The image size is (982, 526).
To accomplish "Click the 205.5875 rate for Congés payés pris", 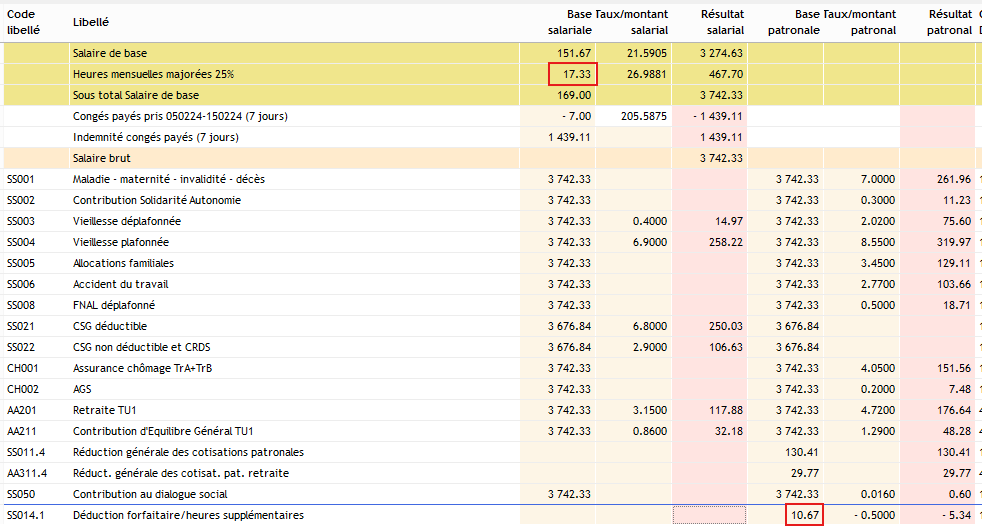I will pyautogui.click(x=644, y=116).
